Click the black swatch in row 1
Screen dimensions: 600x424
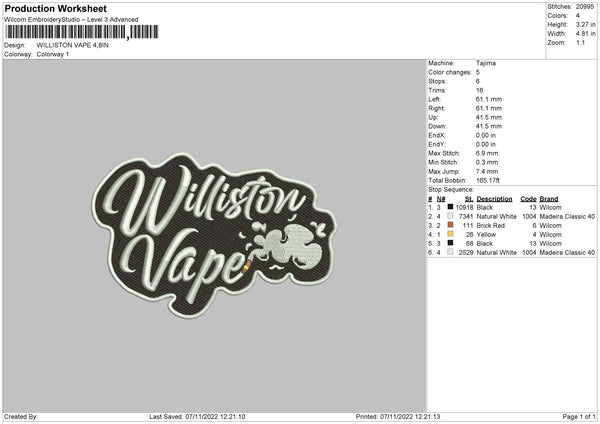point(450,207)
